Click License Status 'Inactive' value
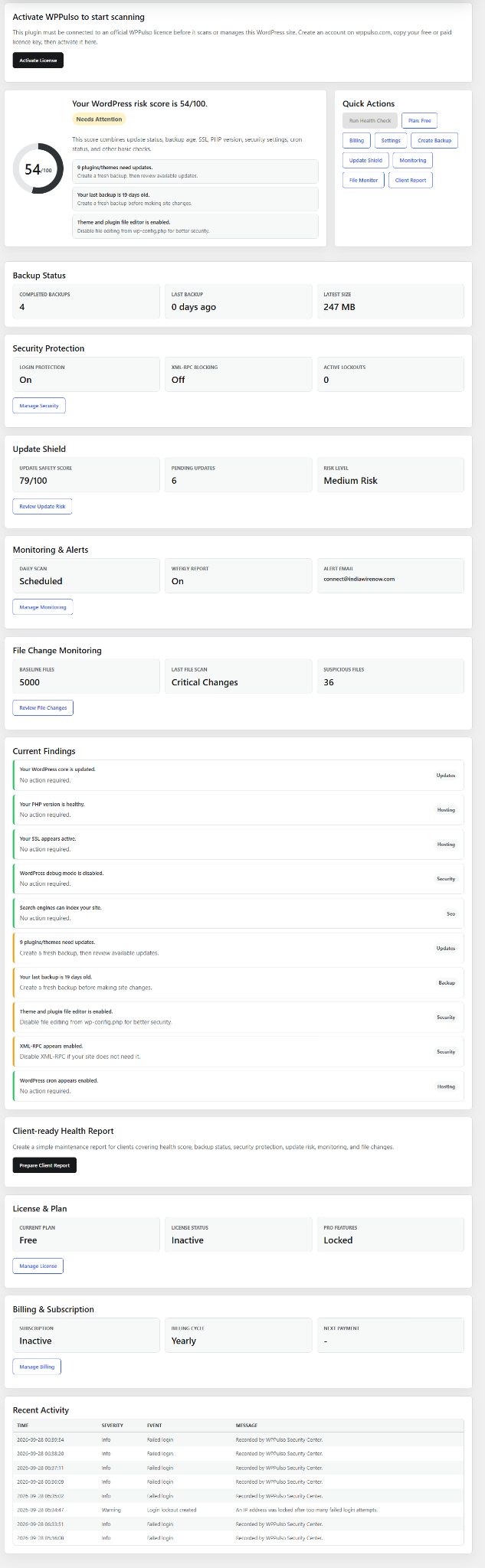Screen dimensions: 485x1568 [188, 1240]
